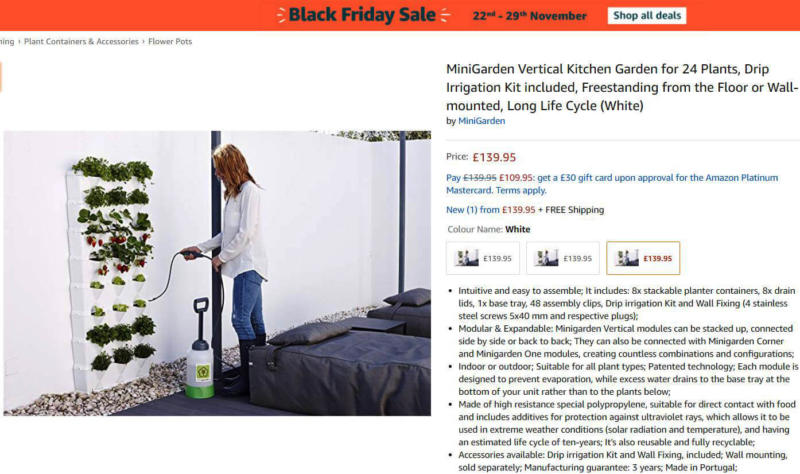Click the red £139.95 price value
The width and height of the screenshot is (800, 474).
(494, 157)
